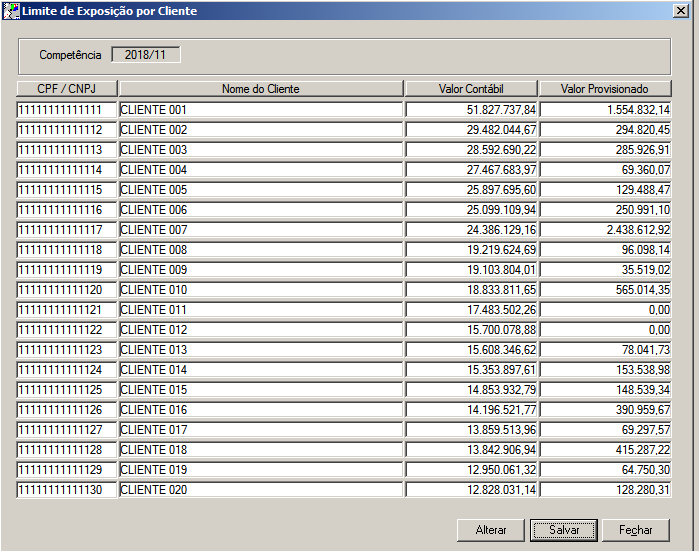This screenshot has width=699, height=551.
Task: Close the Limite de Exposição window
Action: click(x=681, y=11)
